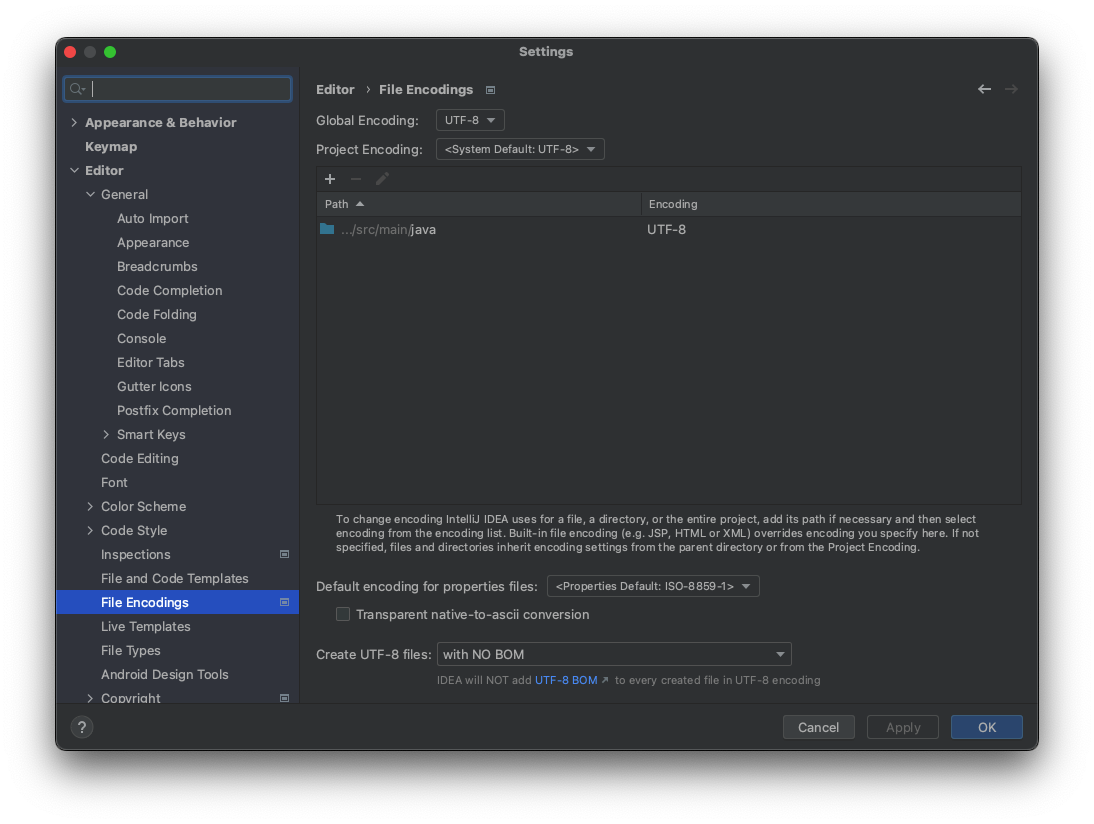The image size is (1094, 824).
Task: Add a new file path encoding mapping
Action: click(x=330, y=179)
